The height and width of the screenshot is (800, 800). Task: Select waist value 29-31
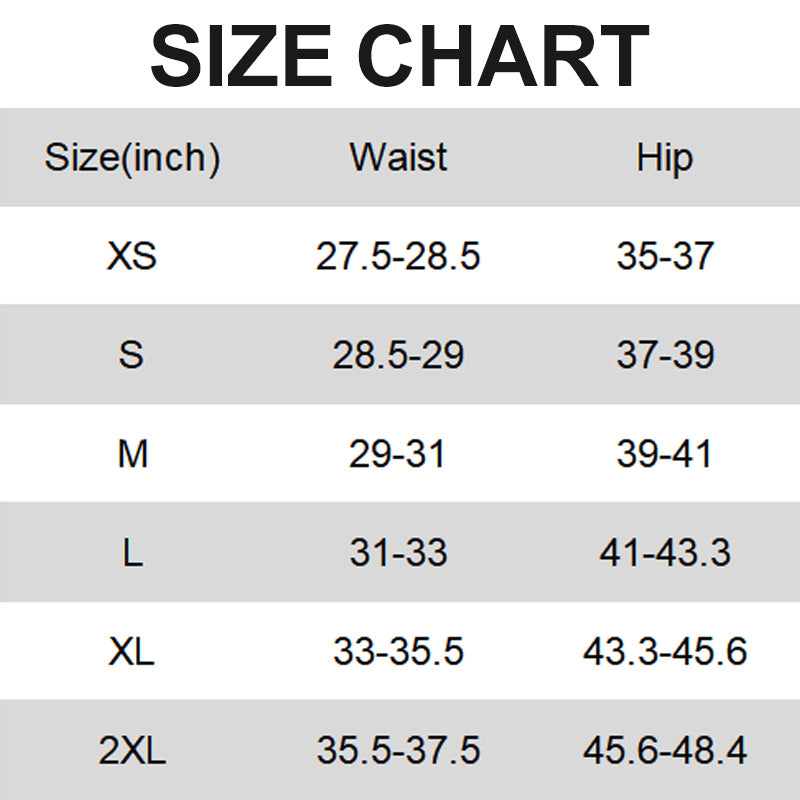(398, 454)
